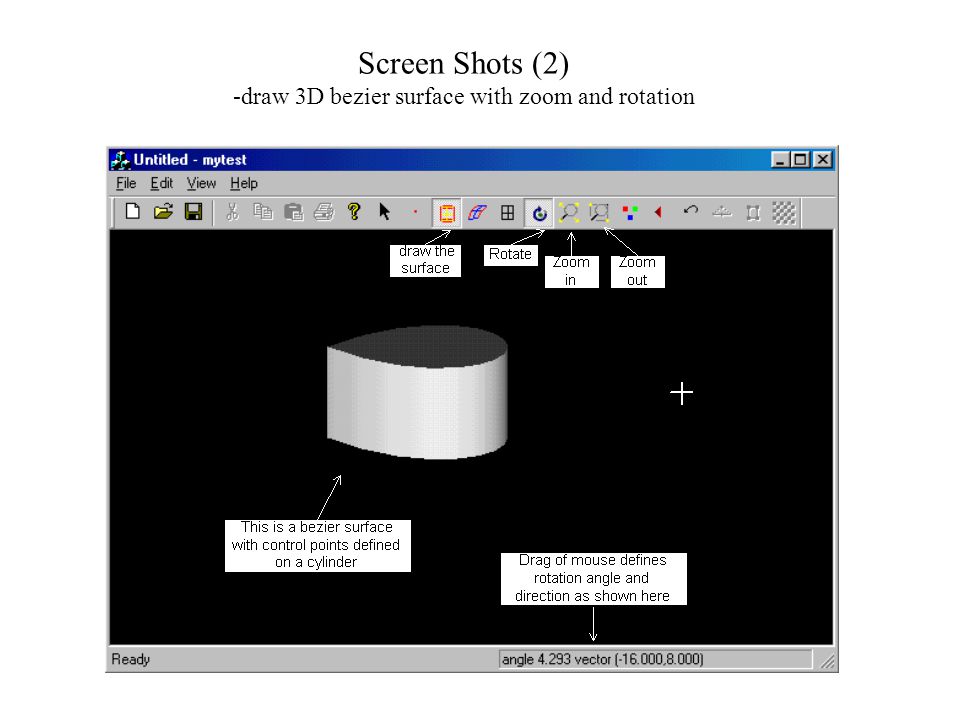Open the Edit menu
The width and height of the screenshot is (960, 720).
click(162, 183)
